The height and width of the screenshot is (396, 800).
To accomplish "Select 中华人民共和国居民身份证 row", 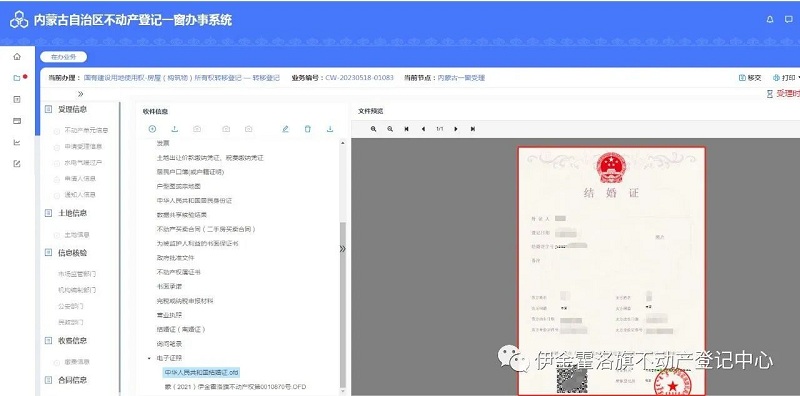I will 194,201.
